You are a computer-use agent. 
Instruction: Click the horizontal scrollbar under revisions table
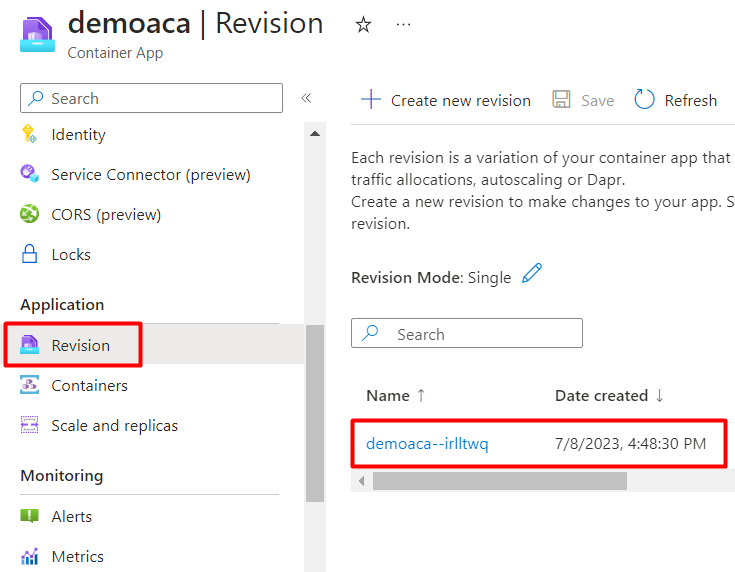499,481
